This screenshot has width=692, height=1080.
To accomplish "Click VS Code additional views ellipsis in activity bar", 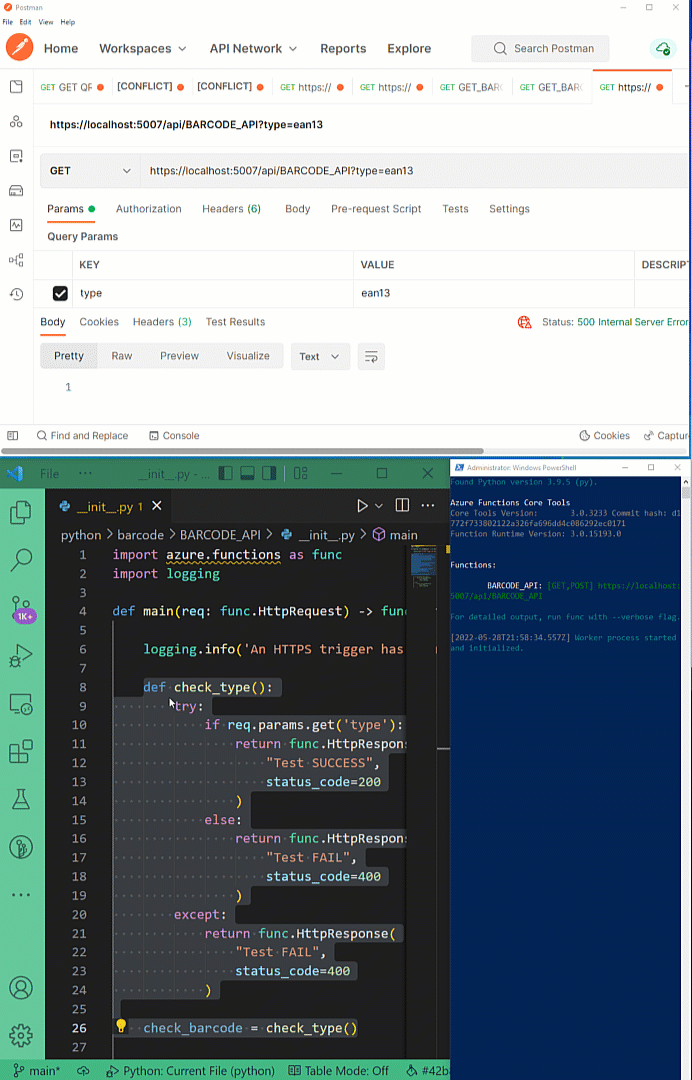I will coord(21,895).
